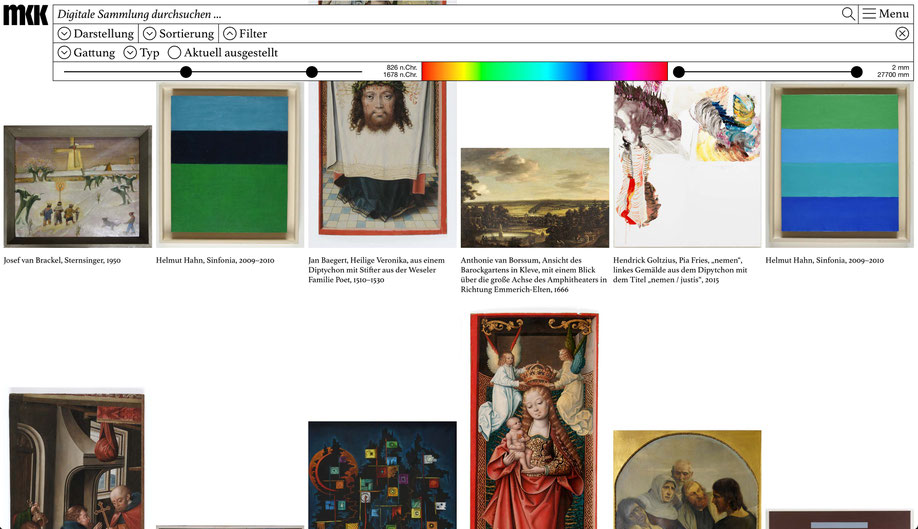918x529 pixels.
Task: Click the right handle of the size slider
Action: [x=857, y=72]
